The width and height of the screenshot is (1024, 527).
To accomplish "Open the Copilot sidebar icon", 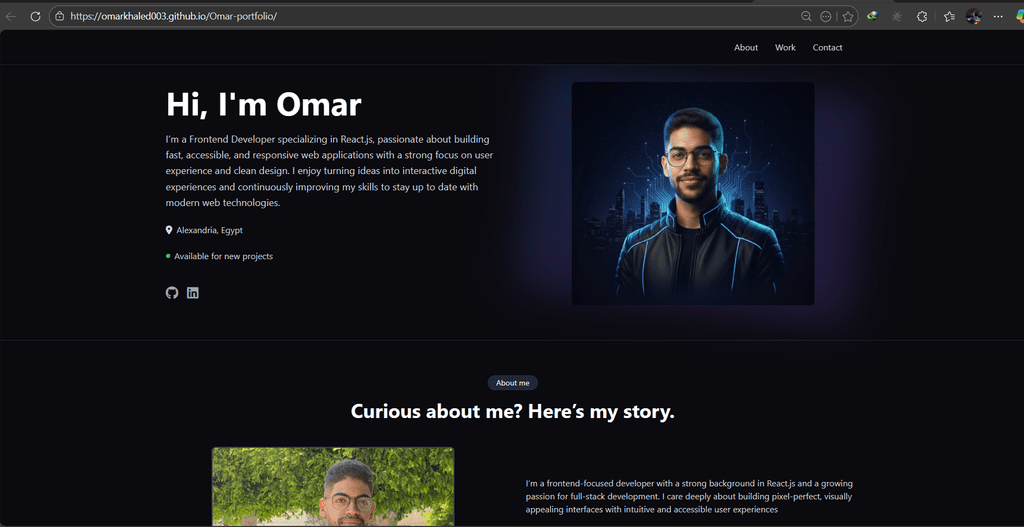I will click(1018, 16).
